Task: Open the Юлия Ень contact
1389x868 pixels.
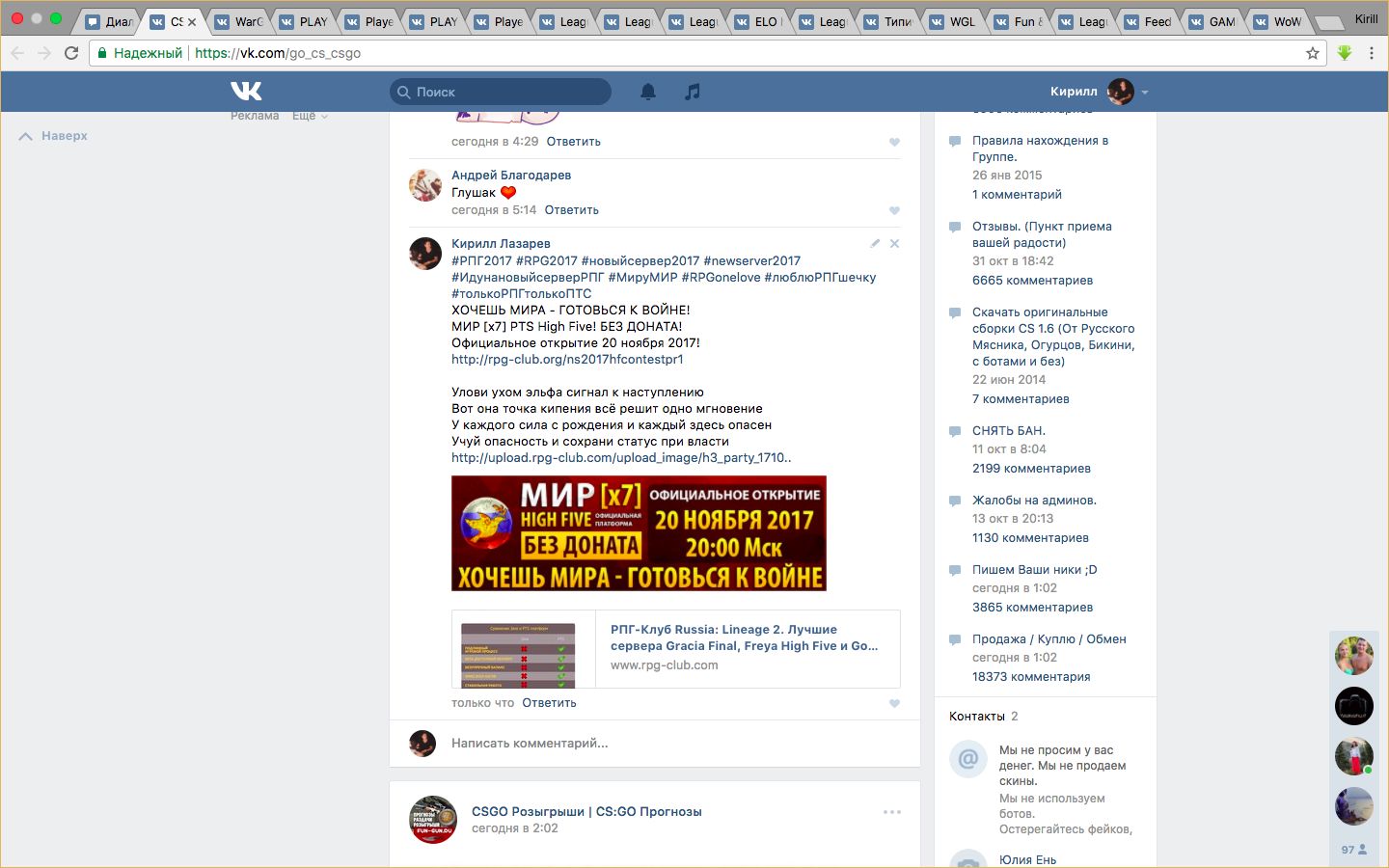Action: tap(1027, 860)
